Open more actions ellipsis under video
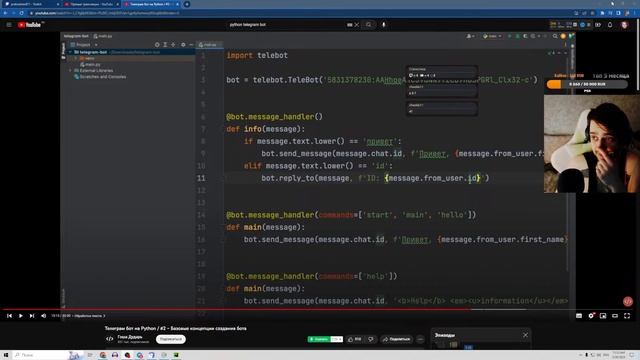The image size is (640, 360). click(x=420, y=339)
